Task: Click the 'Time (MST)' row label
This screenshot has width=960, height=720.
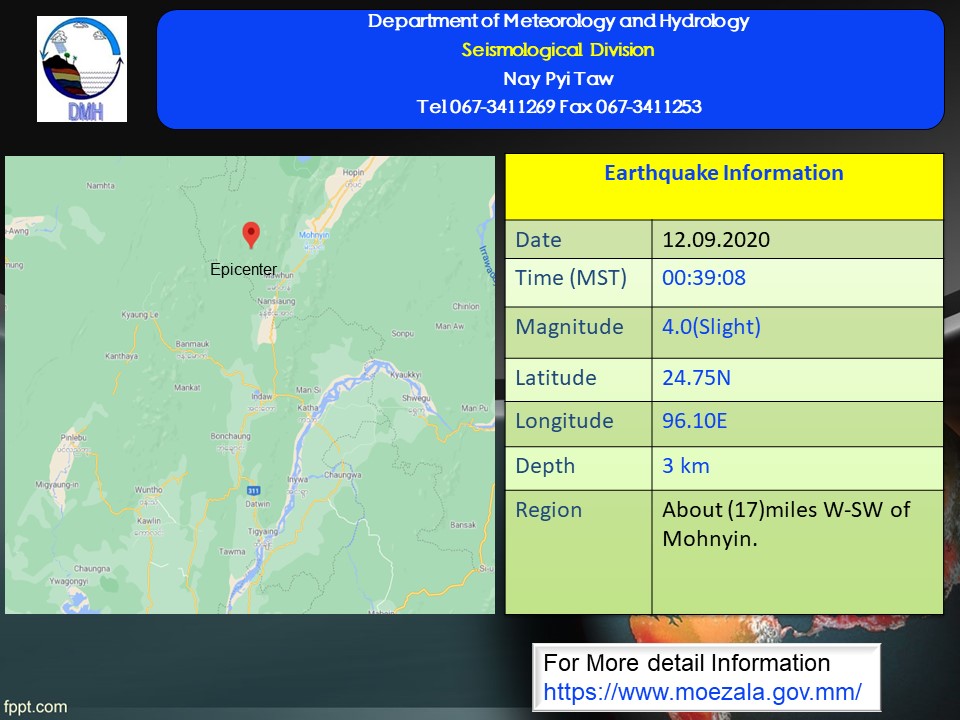Action: [571, 278]
